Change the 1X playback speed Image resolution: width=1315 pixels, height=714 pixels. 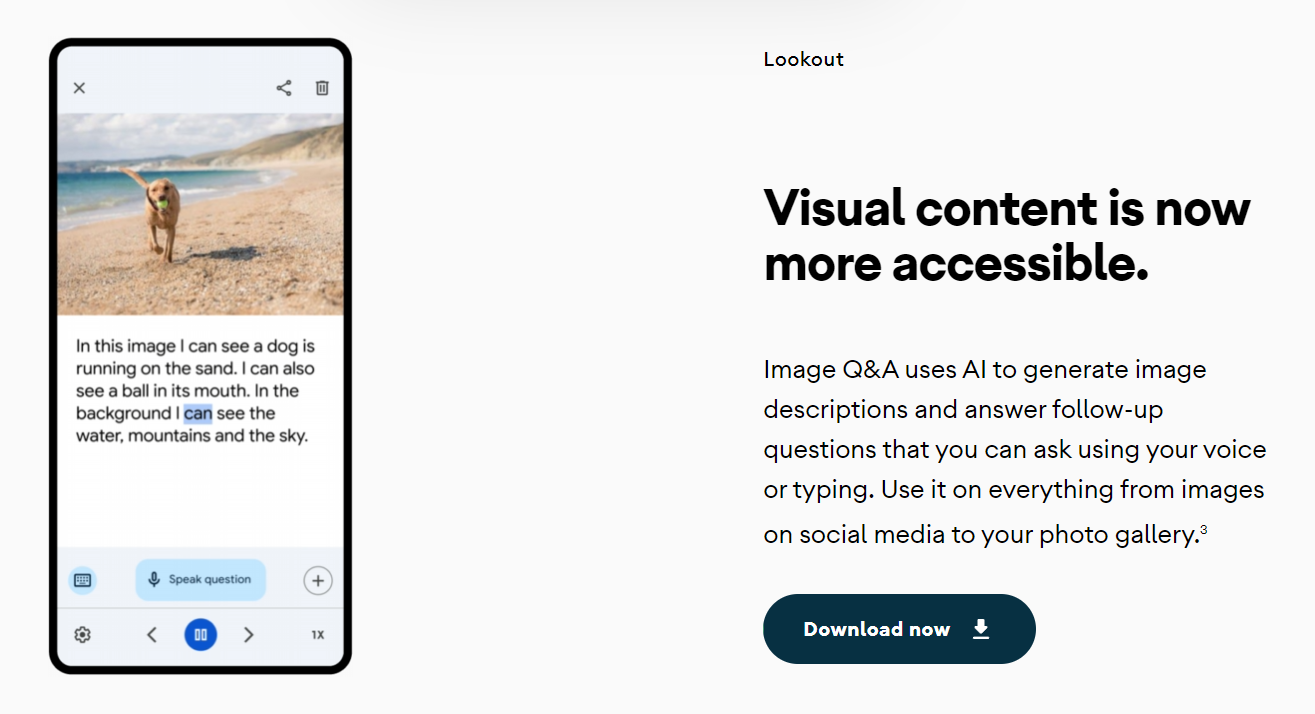[x=318, y=635]
